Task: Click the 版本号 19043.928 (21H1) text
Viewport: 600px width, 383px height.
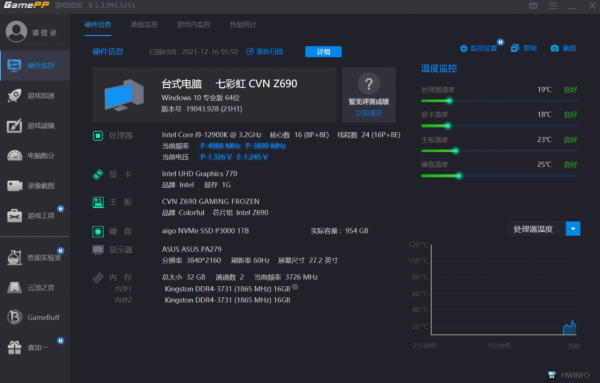Action: point(202,109)
